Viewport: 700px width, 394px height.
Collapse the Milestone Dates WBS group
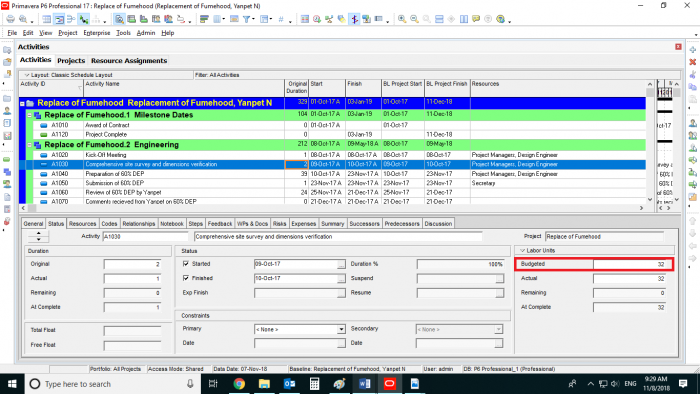(x=29, y=115)
